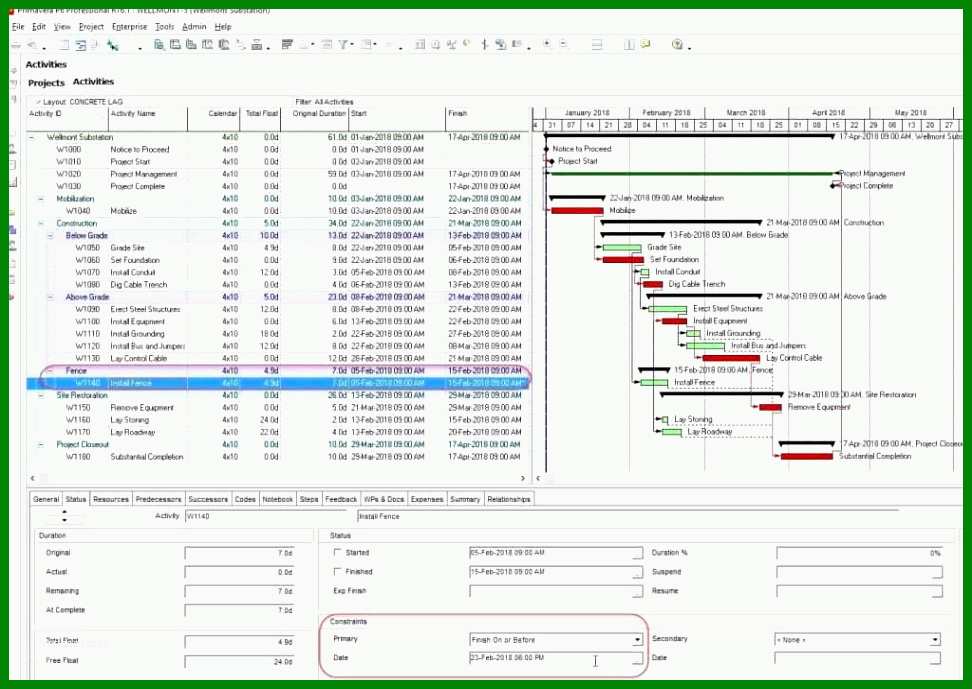Click ellipsis button beside Finished date field
This screenshot has width=972, height=689.
coord(637,572)
